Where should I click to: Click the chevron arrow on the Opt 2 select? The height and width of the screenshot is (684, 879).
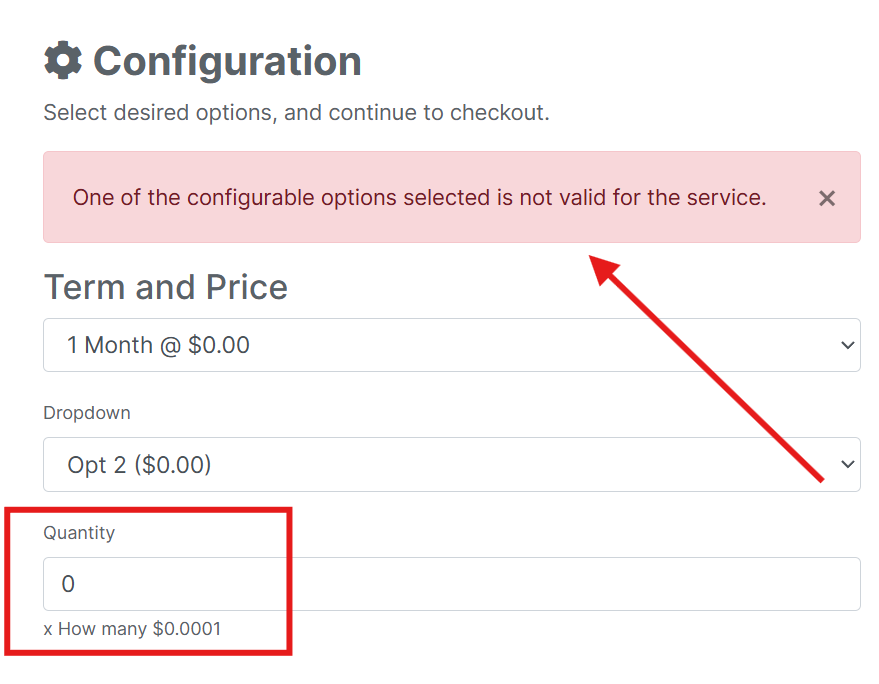click(848, 465)
